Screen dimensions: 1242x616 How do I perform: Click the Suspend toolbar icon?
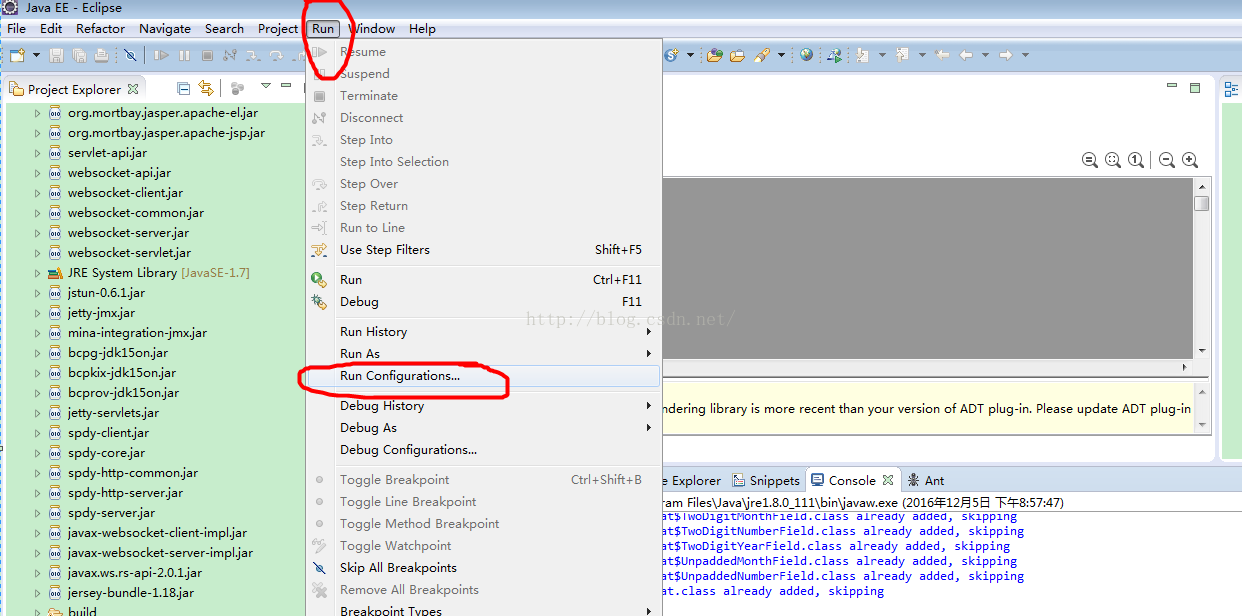pyautogui.click(x=184, y=55)
